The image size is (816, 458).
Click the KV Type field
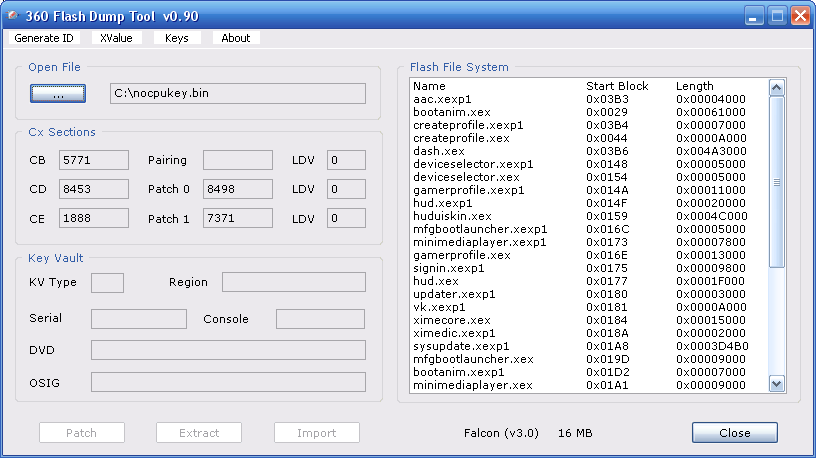tap(107, 283)
